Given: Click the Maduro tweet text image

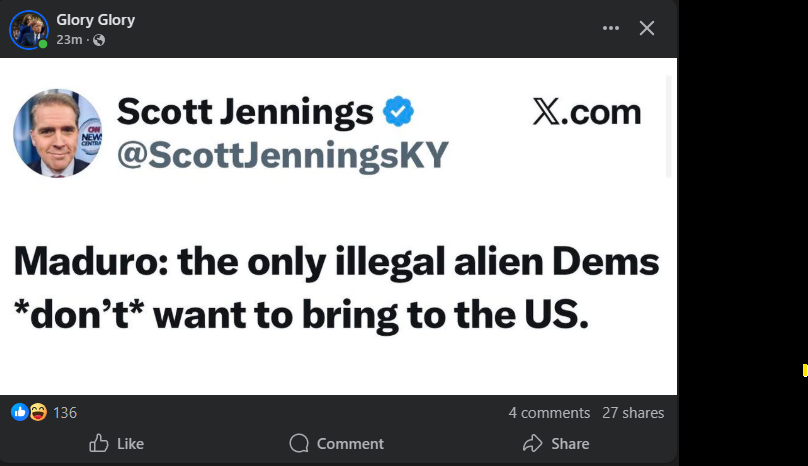Looking at the screenshot, I should 336,288.
